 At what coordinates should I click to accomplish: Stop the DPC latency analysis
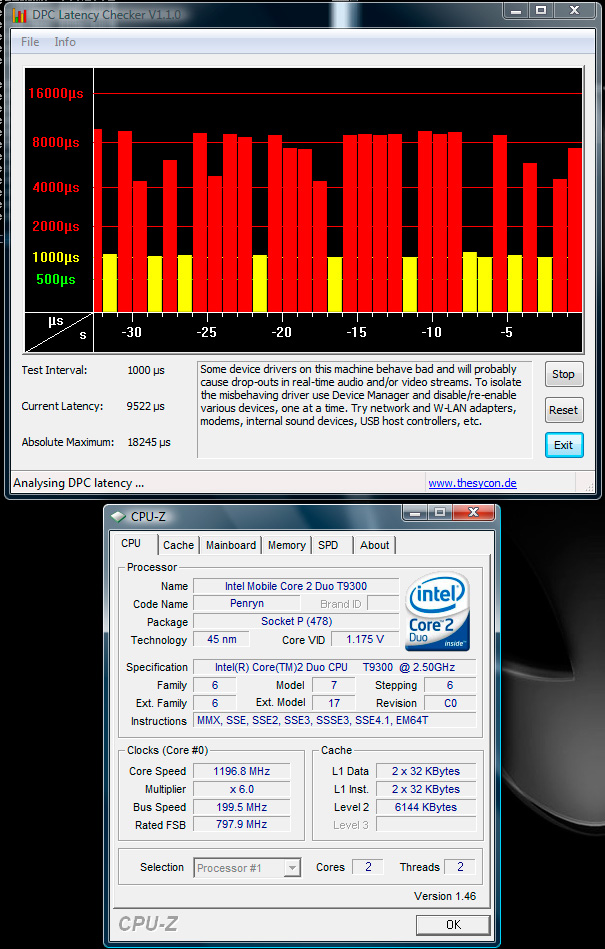pos(563,374)
